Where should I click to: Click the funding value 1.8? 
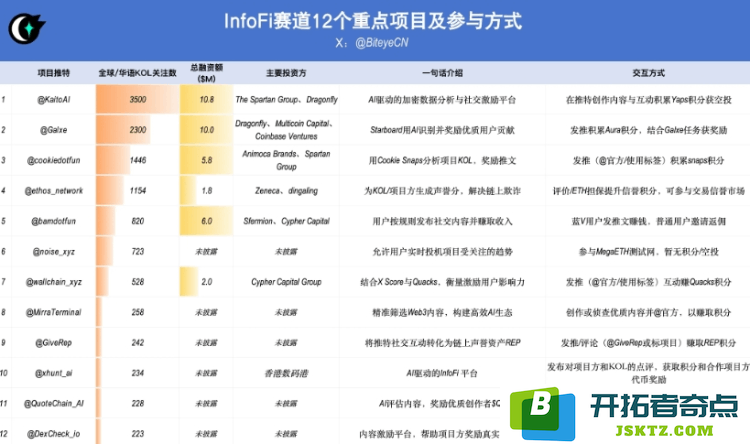(x=207, y=190)
